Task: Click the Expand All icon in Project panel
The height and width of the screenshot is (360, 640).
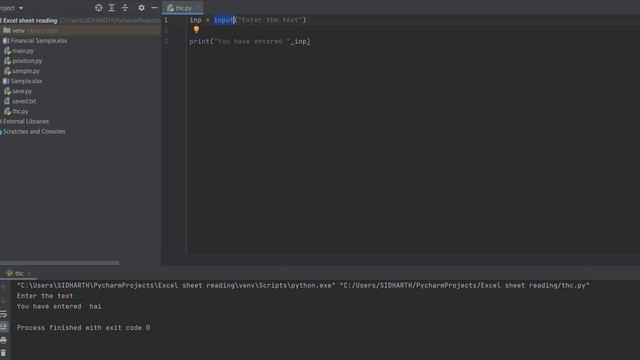Action: click(x=111, y=8)
